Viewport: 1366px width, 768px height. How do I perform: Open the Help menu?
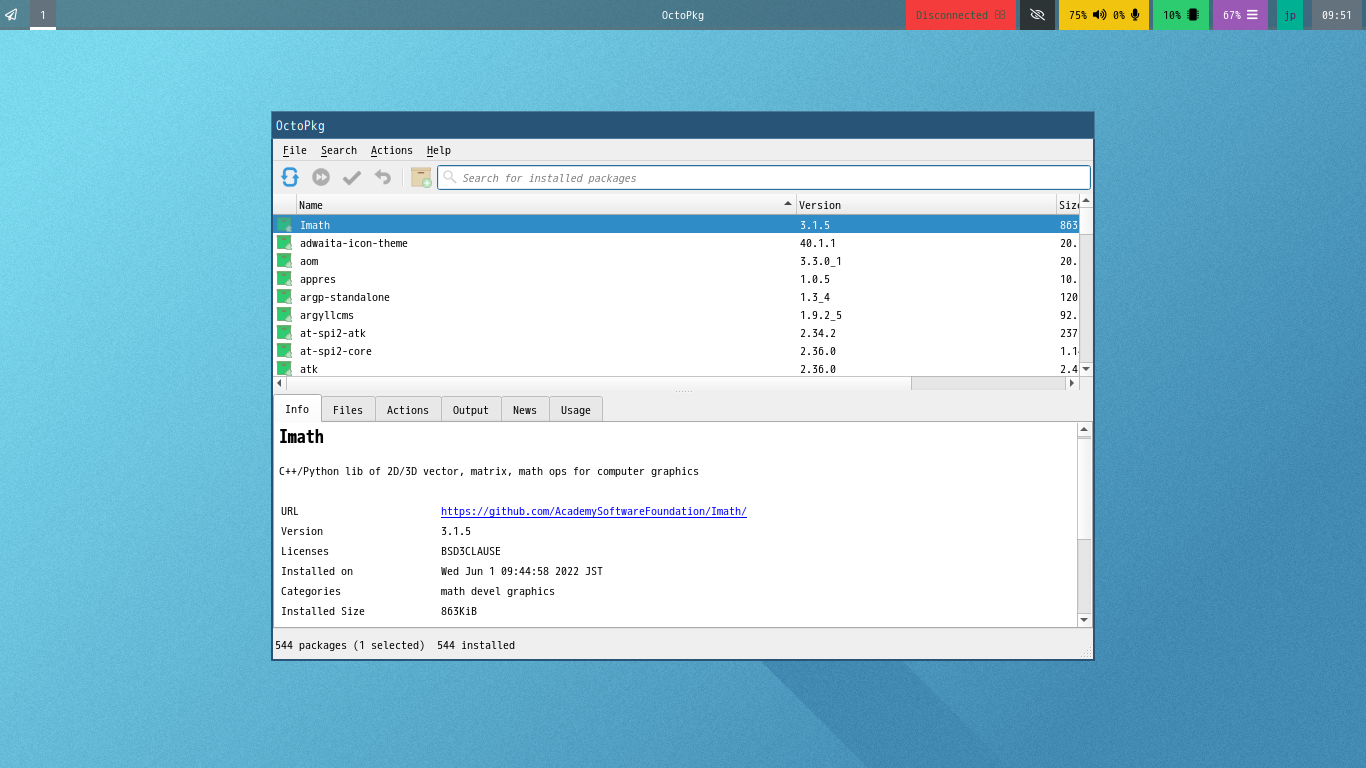pyautogui.click(x=439, y=150)
